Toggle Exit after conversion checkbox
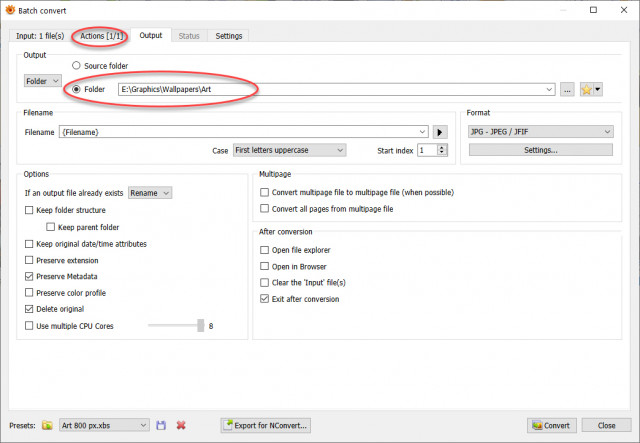The width and height of the screenshot is (640, 443). pos(264,299)
